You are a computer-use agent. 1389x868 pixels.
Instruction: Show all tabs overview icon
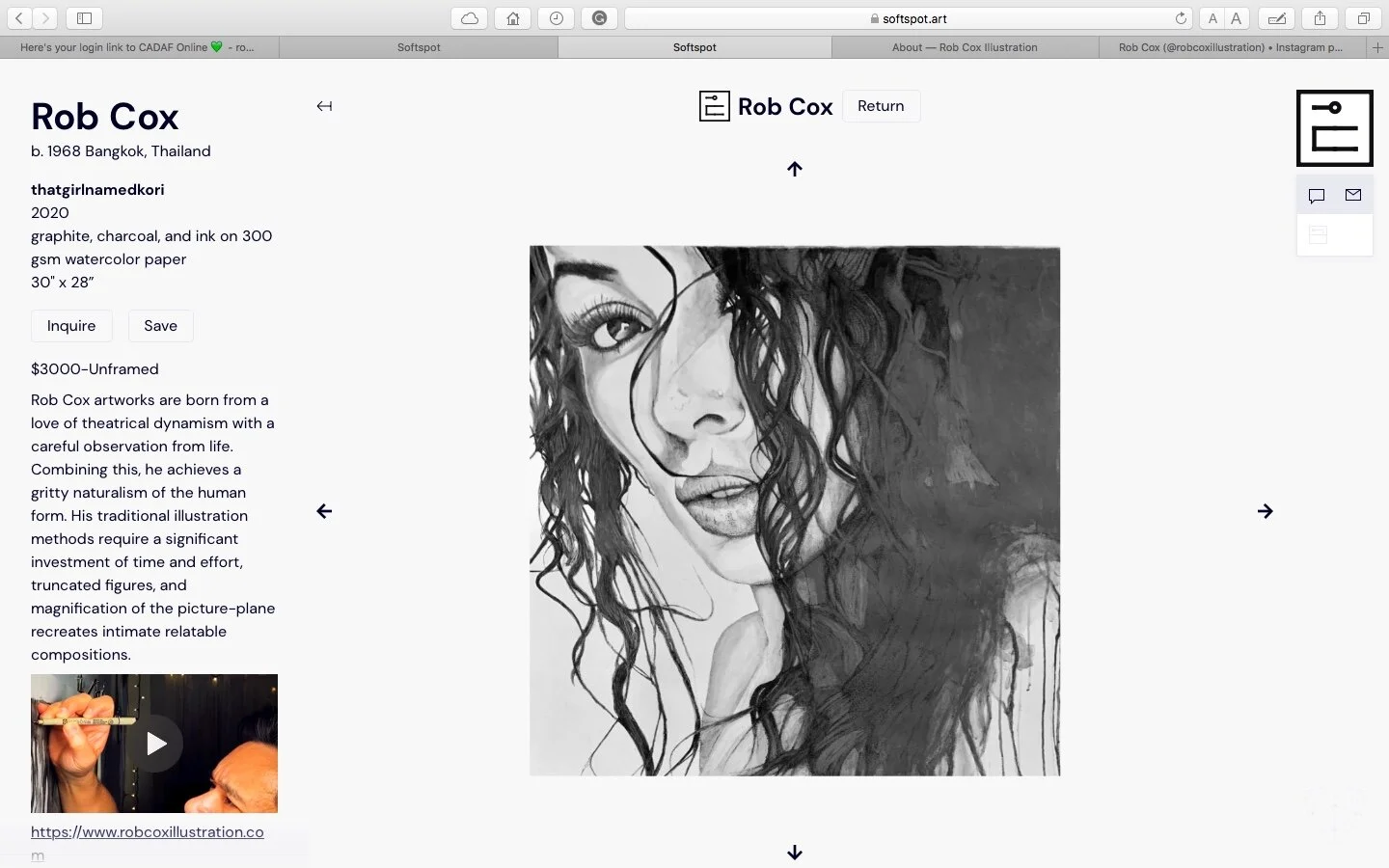(x=1363, y=18)
